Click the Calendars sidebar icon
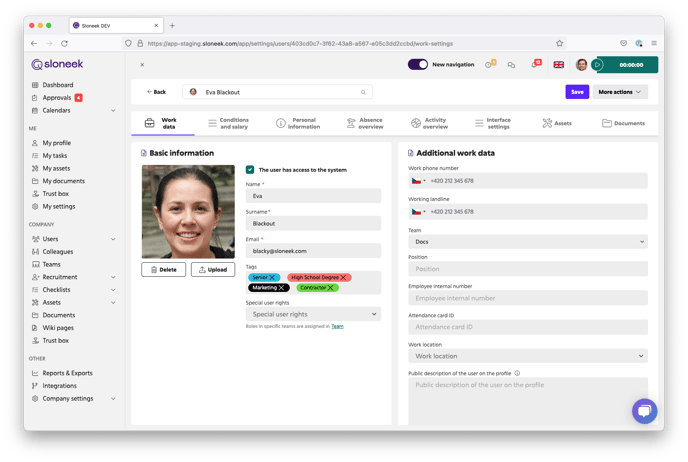Screen dimensions: 688x462 (35, 110)
